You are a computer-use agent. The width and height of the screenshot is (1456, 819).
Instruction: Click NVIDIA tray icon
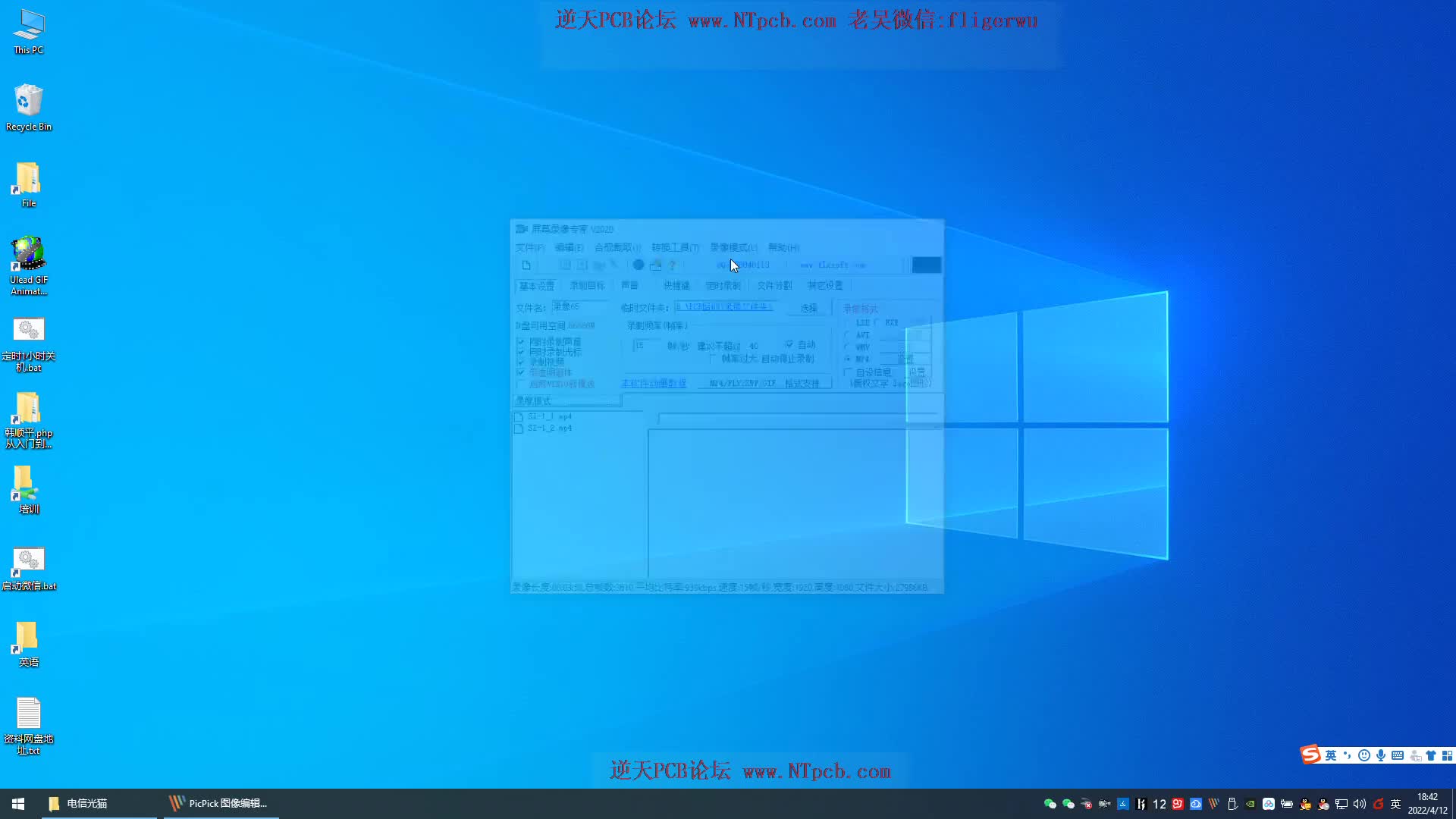tap(1250, 804)
